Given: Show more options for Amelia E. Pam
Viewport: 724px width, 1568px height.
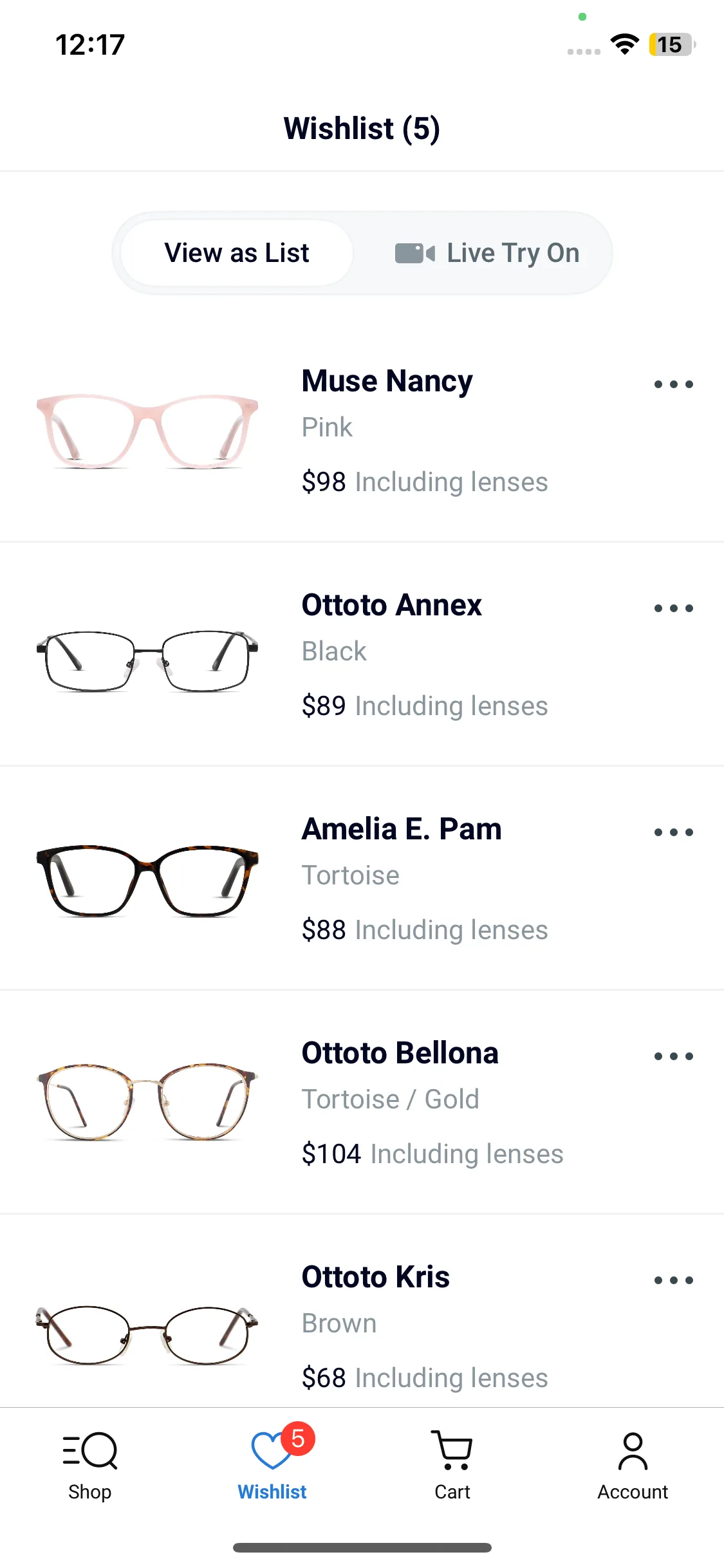Looking at the screenshot, I should 673,833.
